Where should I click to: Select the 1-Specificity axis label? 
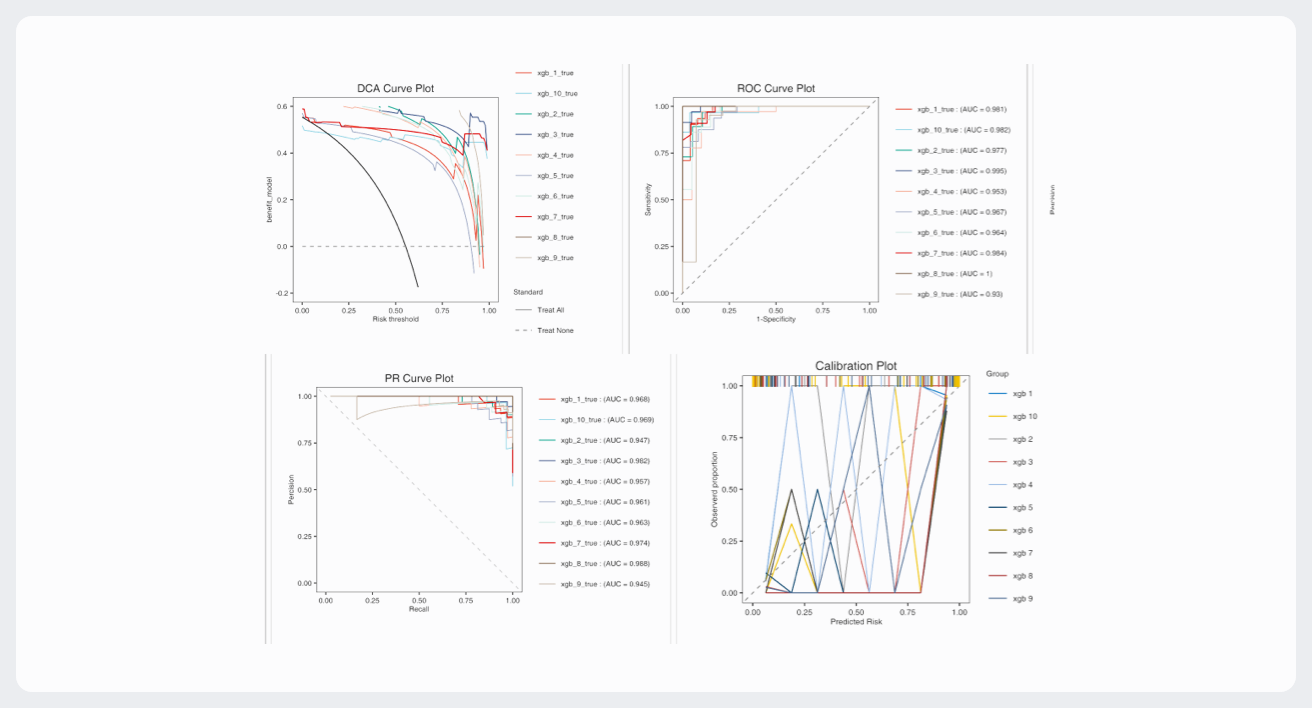coord(775,320)
